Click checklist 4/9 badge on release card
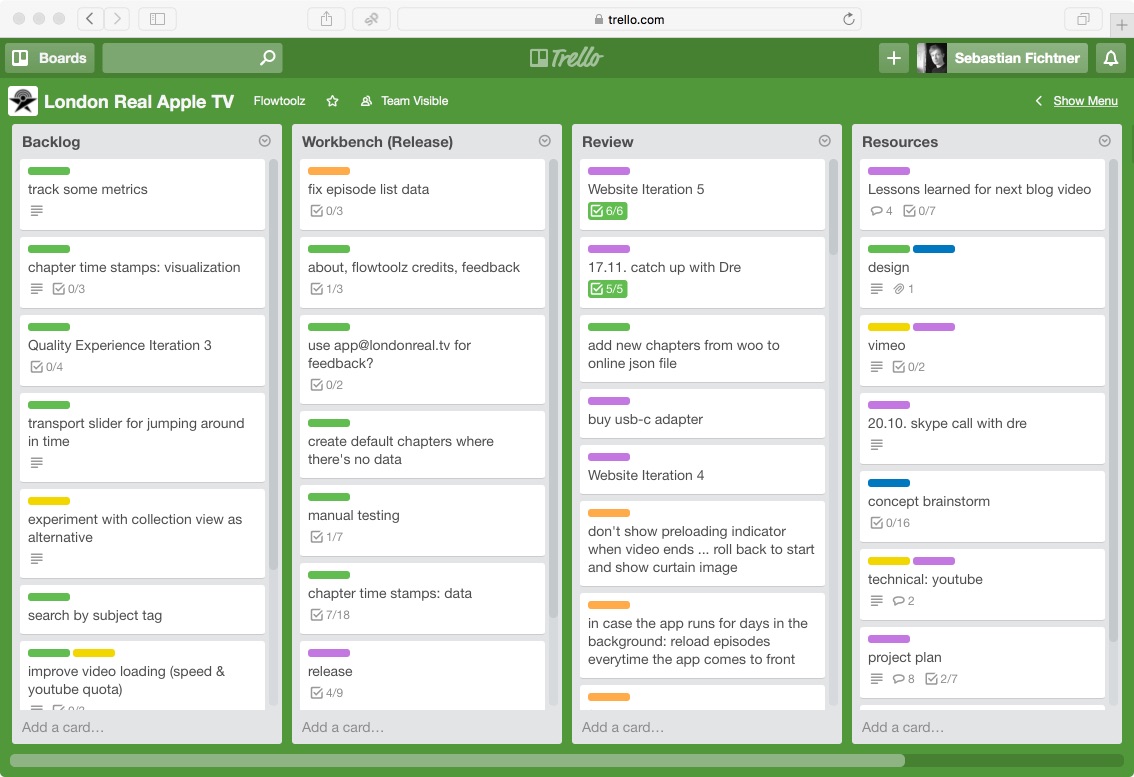This screenshot has width=1134, height=777. [x=326, y=693]
